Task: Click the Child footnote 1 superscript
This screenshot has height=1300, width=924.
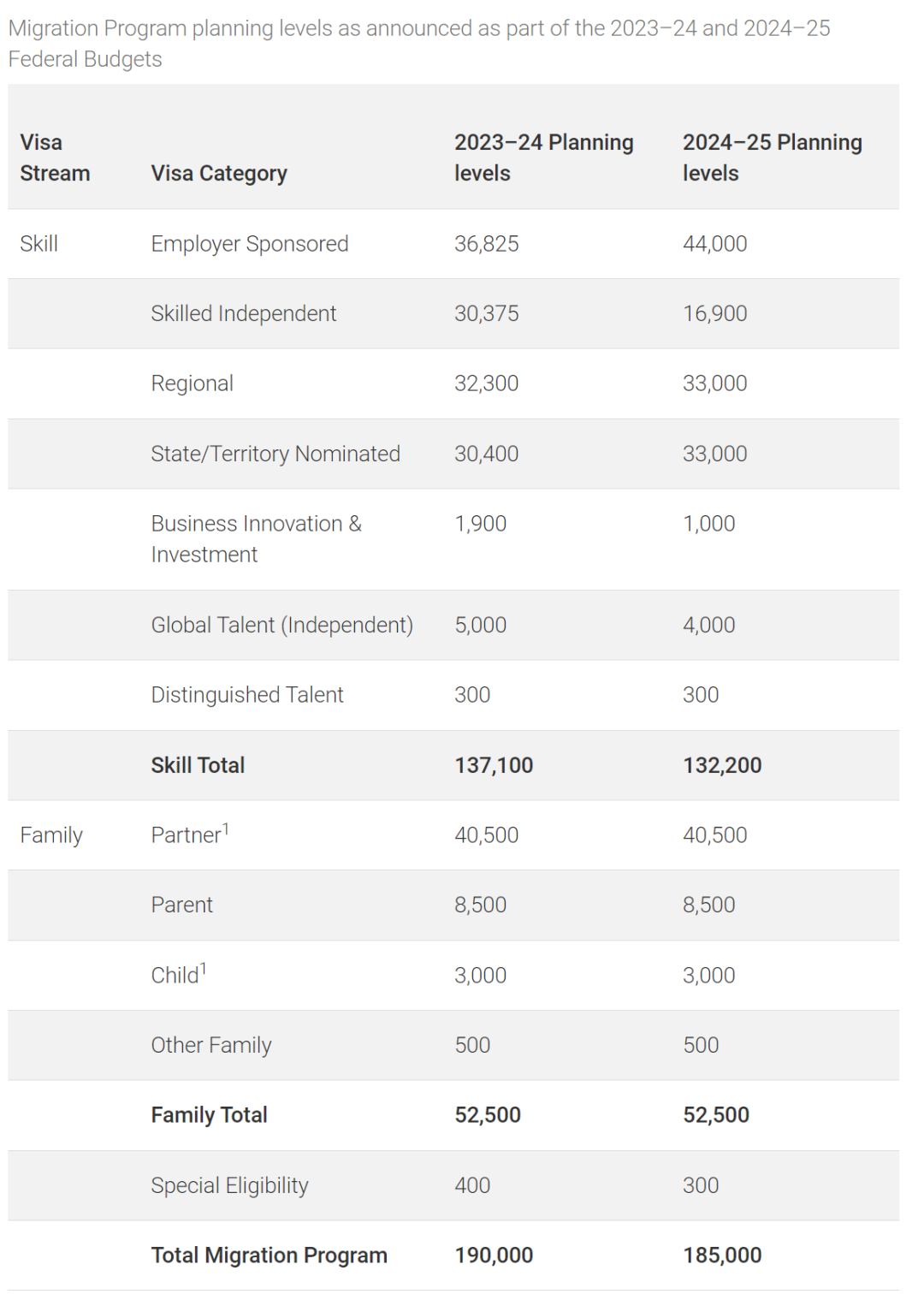Action: point(204,969)
